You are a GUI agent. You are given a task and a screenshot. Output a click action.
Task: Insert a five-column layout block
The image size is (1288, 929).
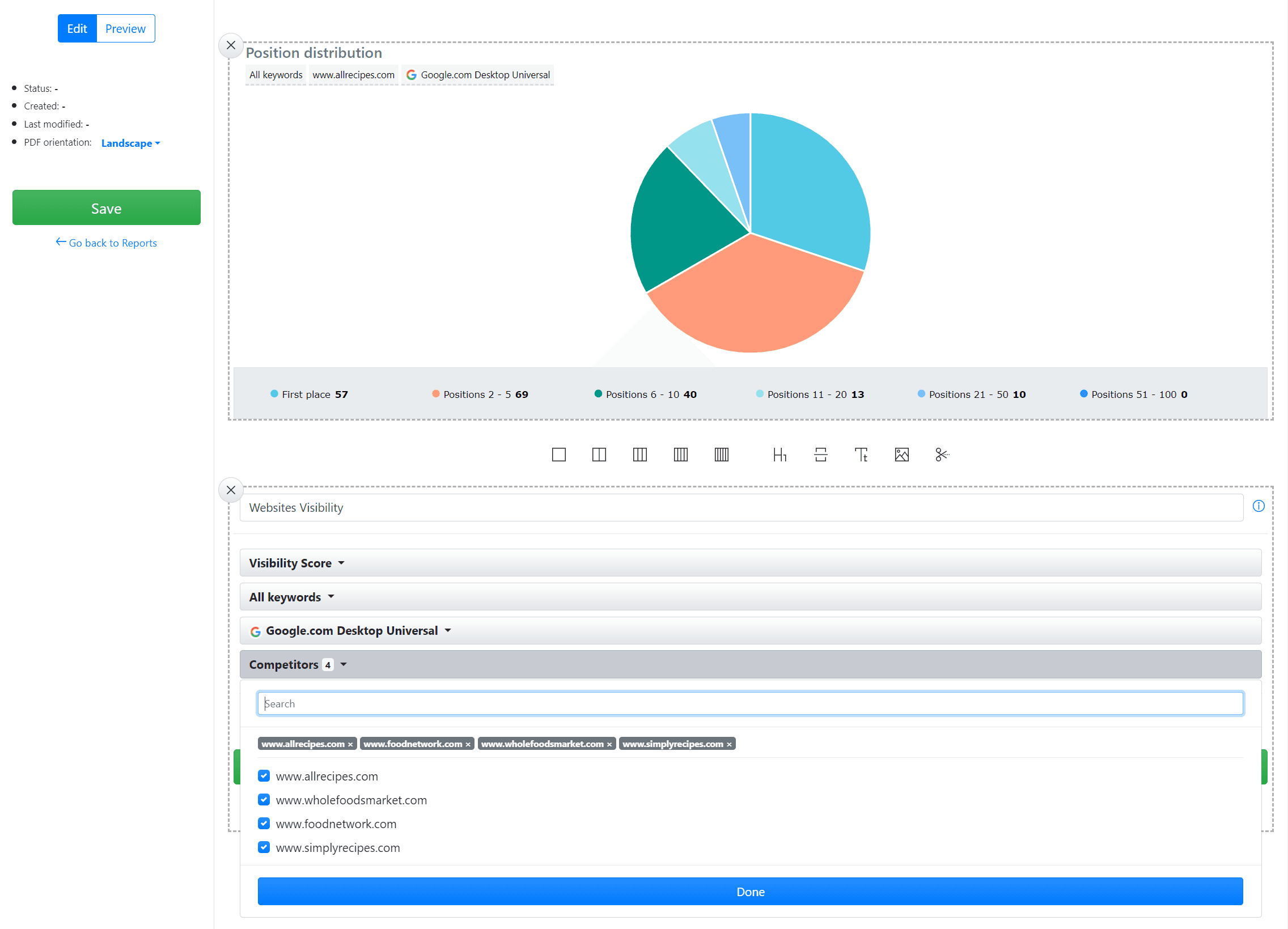(722, 455)
